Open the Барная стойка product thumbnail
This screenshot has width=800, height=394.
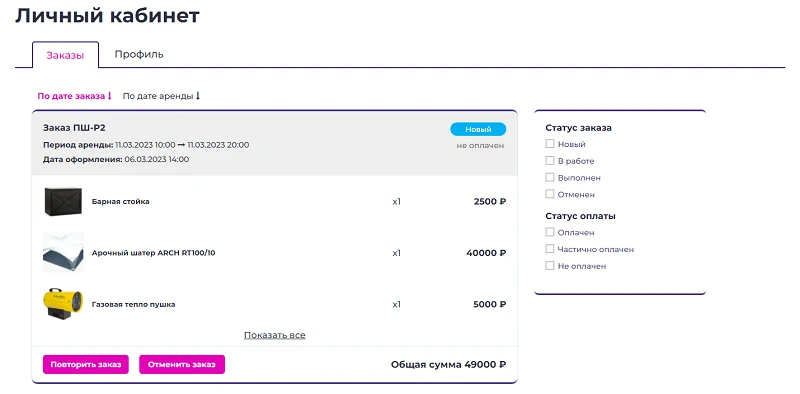63,202
